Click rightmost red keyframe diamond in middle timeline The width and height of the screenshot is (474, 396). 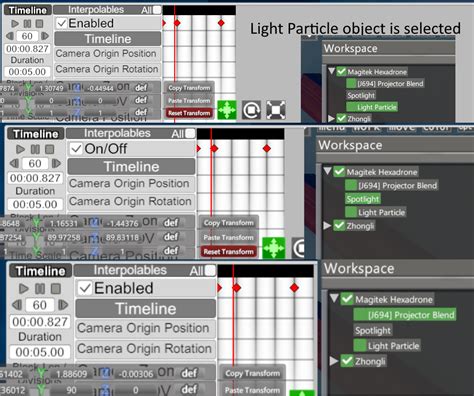point(267,148)
